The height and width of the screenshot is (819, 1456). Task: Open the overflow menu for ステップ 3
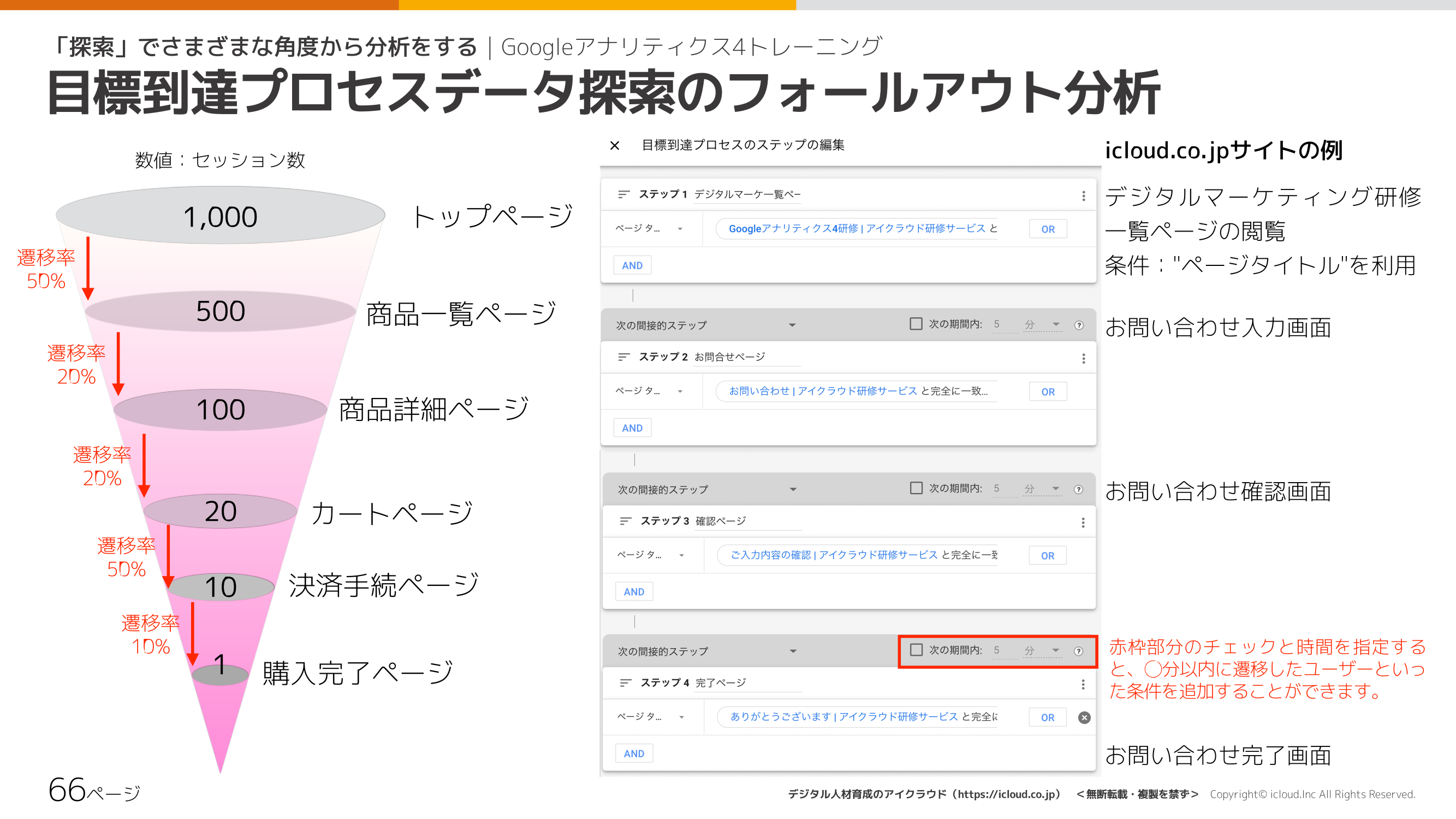pyautogui.click(x=1084, y=521)
